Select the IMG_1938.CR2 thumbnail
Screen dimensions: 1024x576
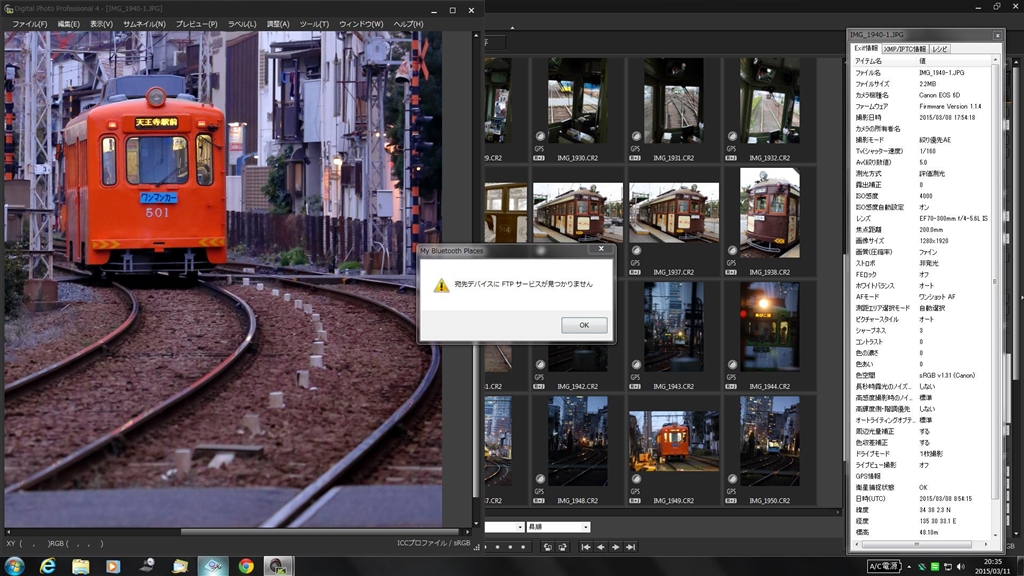coord(769,212)
